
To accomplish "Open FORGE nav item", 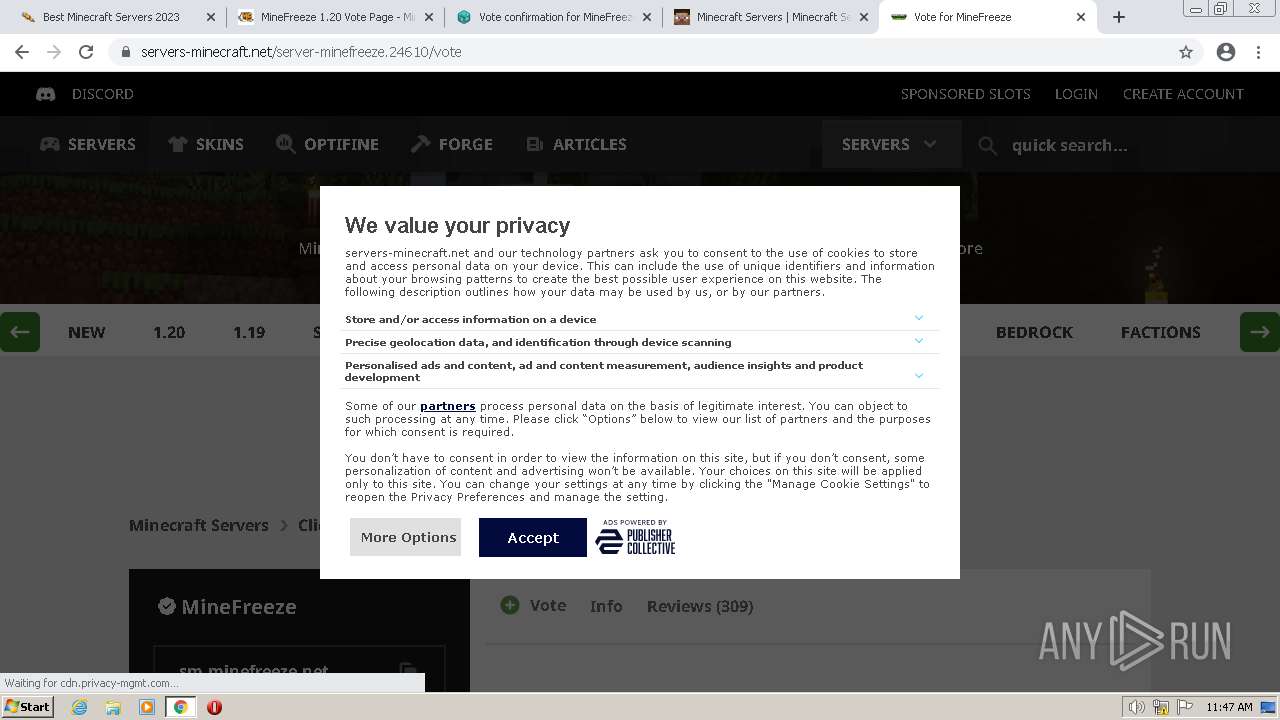I will (452, 144).
